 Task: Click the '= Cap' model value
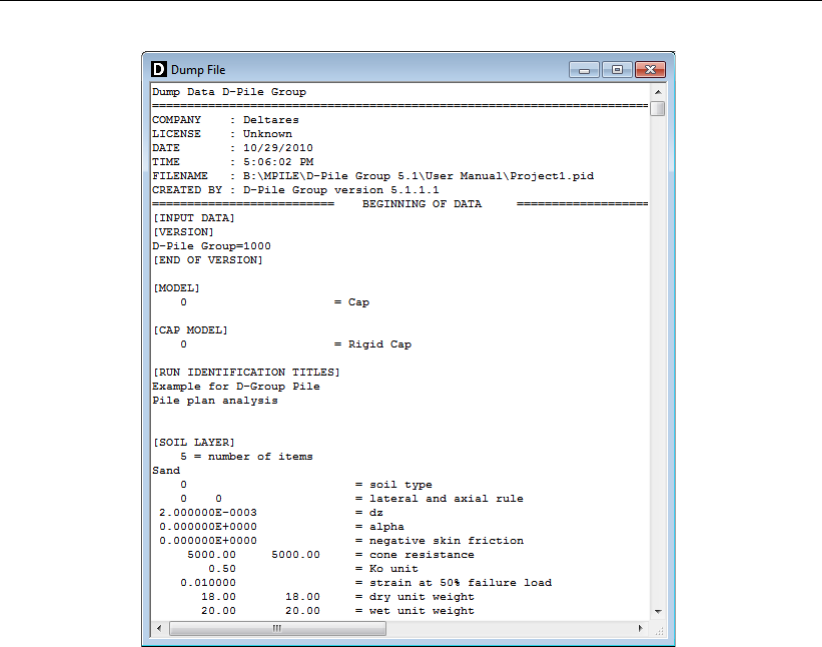pos(352,303)
